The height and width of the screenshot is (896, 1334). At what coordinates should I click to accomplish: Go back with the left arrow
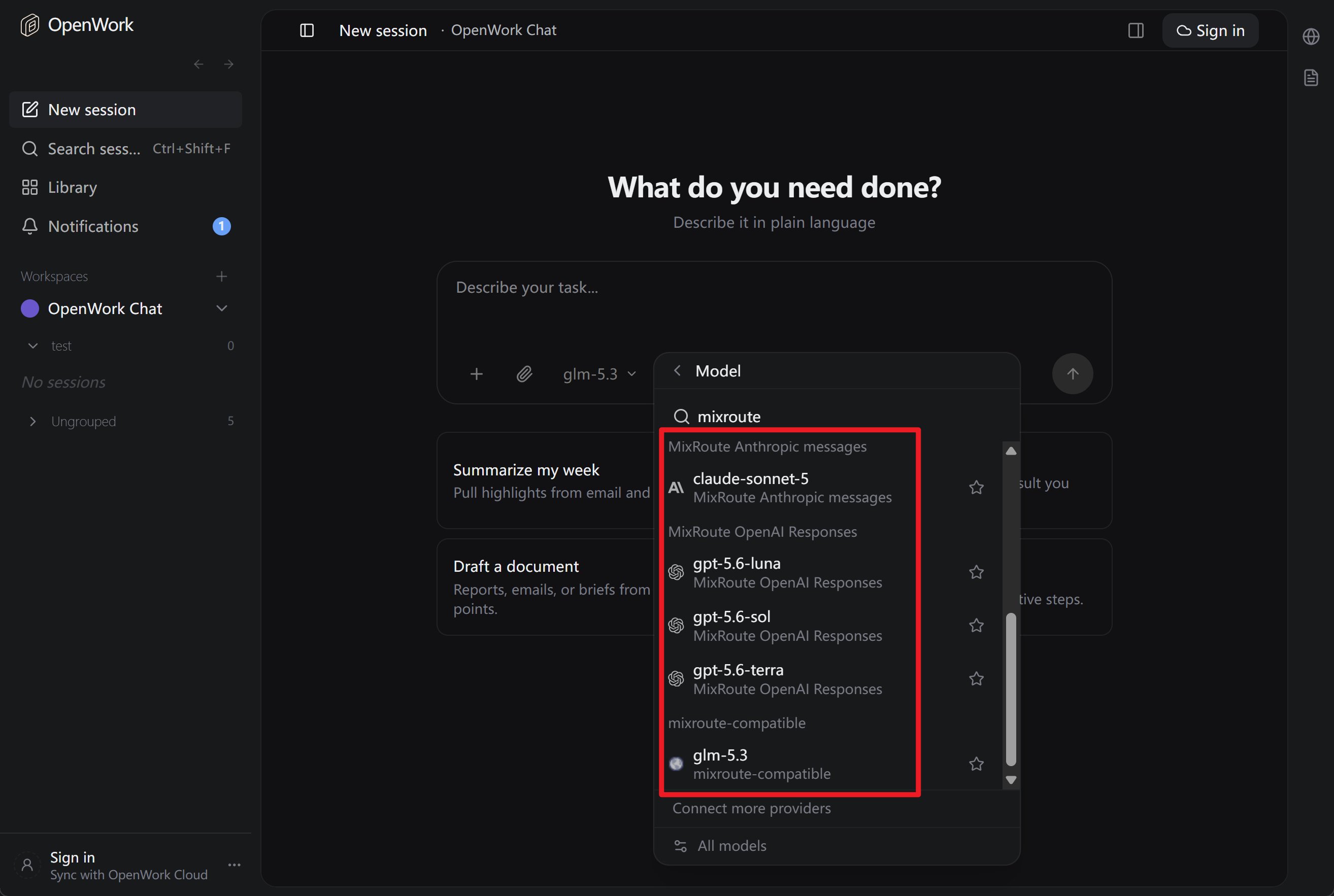click(x=198, y=64)
